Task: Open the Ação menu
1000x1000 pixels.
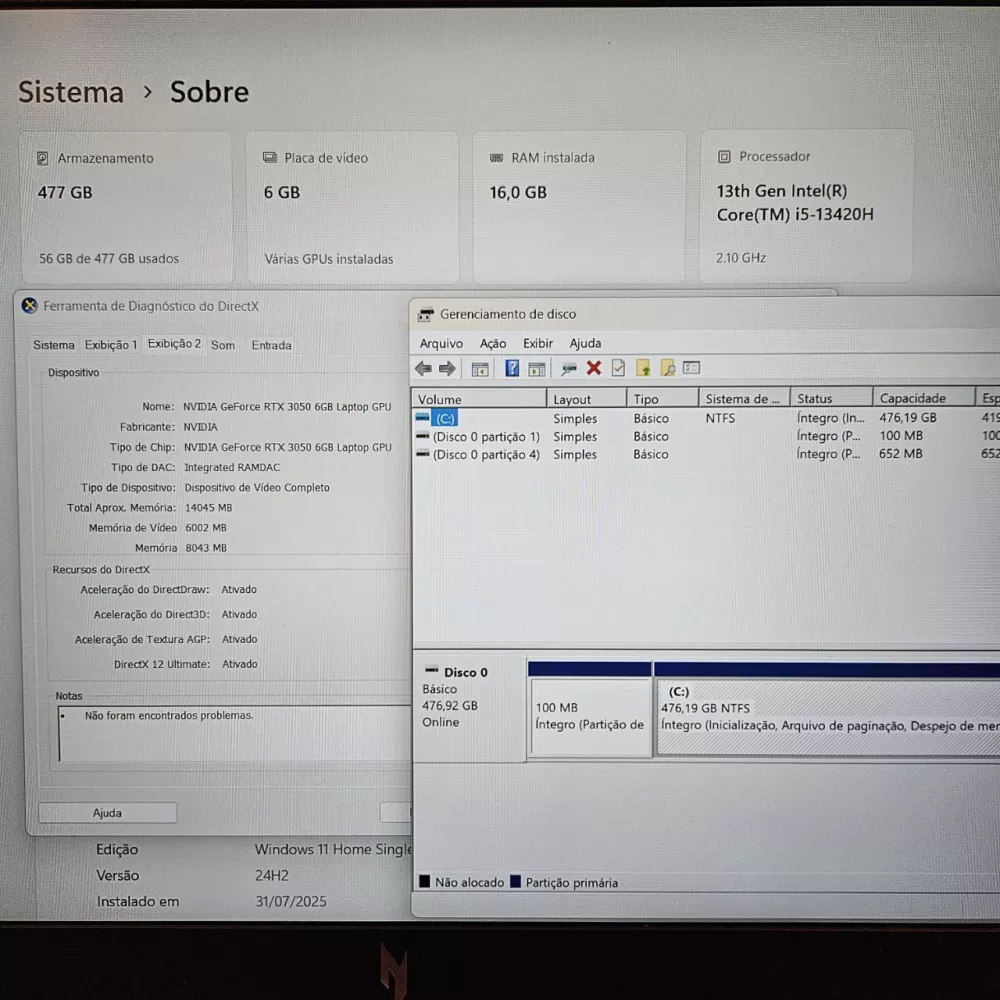Action: [492, 344]
